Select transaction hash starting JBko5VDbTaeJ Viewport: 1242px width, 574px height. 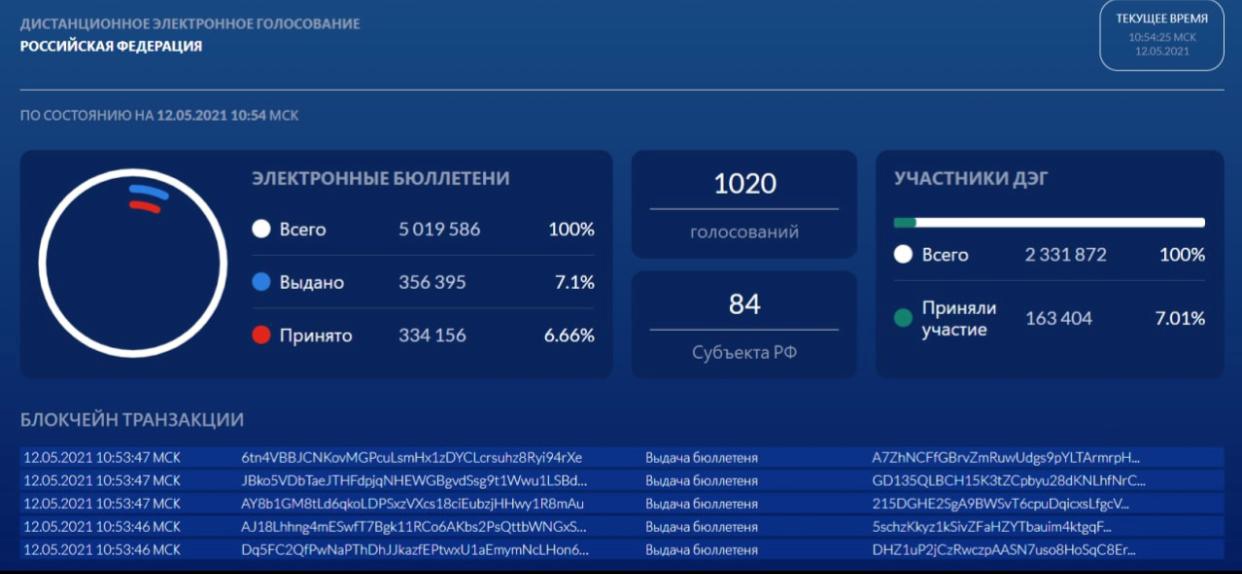(414, 481)
